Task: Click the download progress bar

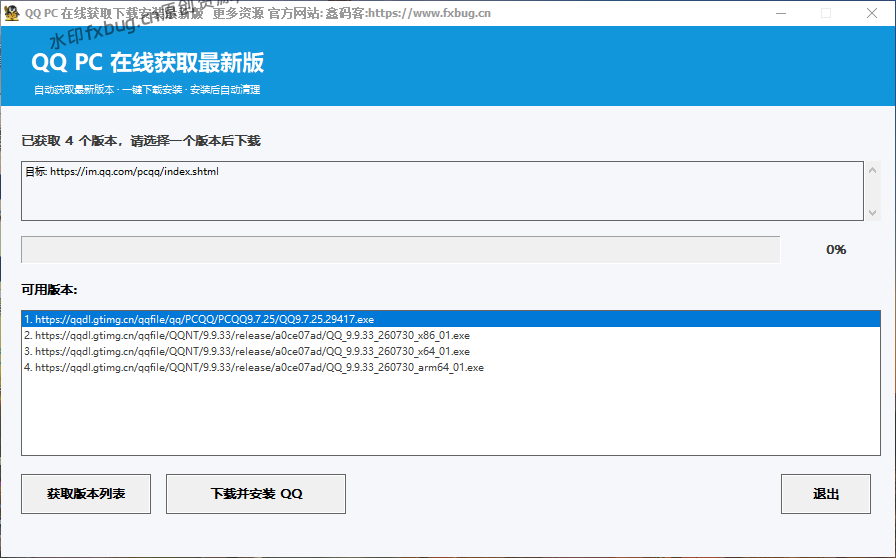Action: coord(401,249)
